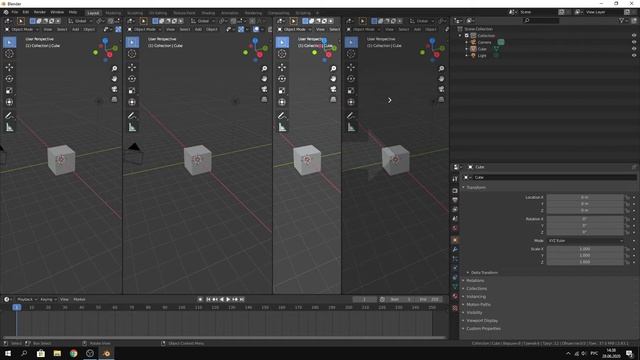Open rotation Mode XYZ Euler dropdown
The height and width of the screenshot is (360, 640).
[x=586, y=241]
